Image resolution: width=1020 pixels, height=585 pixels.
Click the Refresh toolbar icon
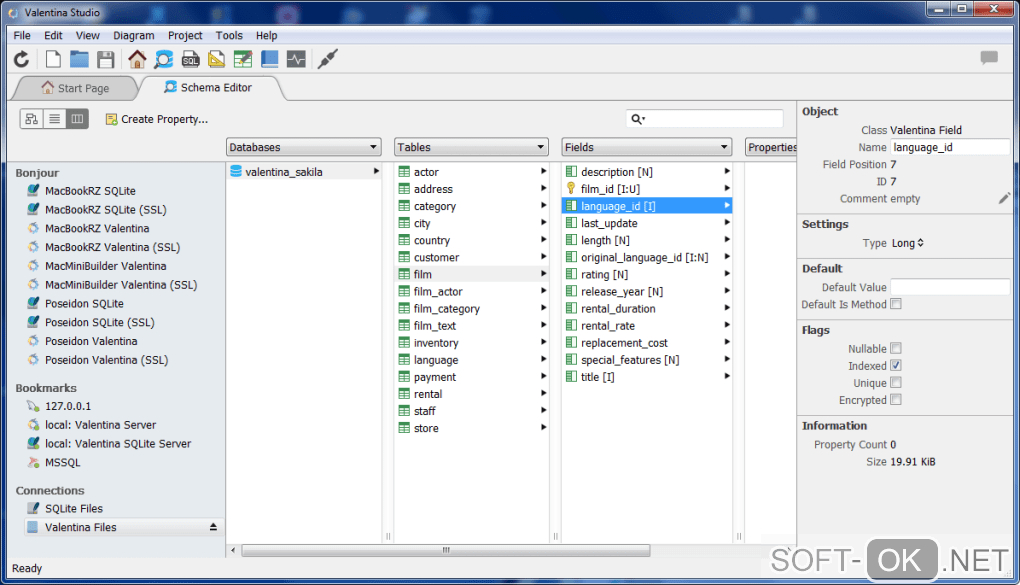pos(21,60)
